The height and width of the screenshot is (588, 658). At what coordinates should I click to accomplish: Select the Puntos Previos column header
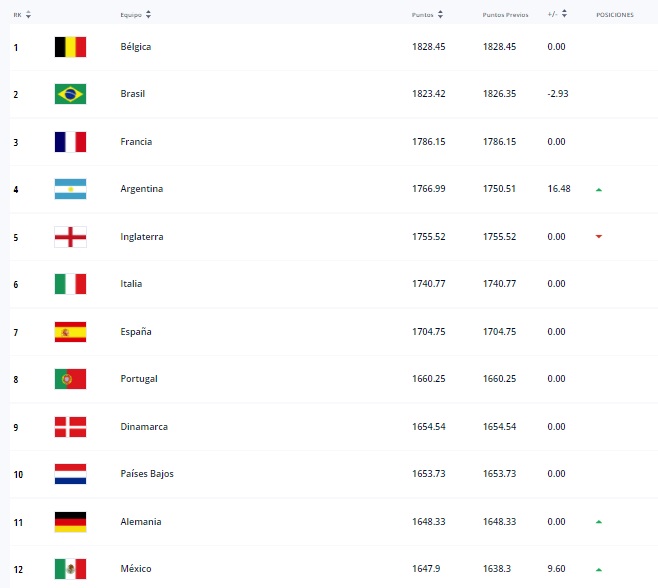505,15
